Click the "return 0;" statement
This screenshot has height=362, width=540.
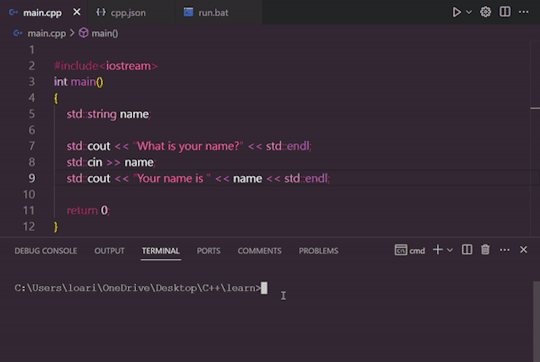click(88, 210)
